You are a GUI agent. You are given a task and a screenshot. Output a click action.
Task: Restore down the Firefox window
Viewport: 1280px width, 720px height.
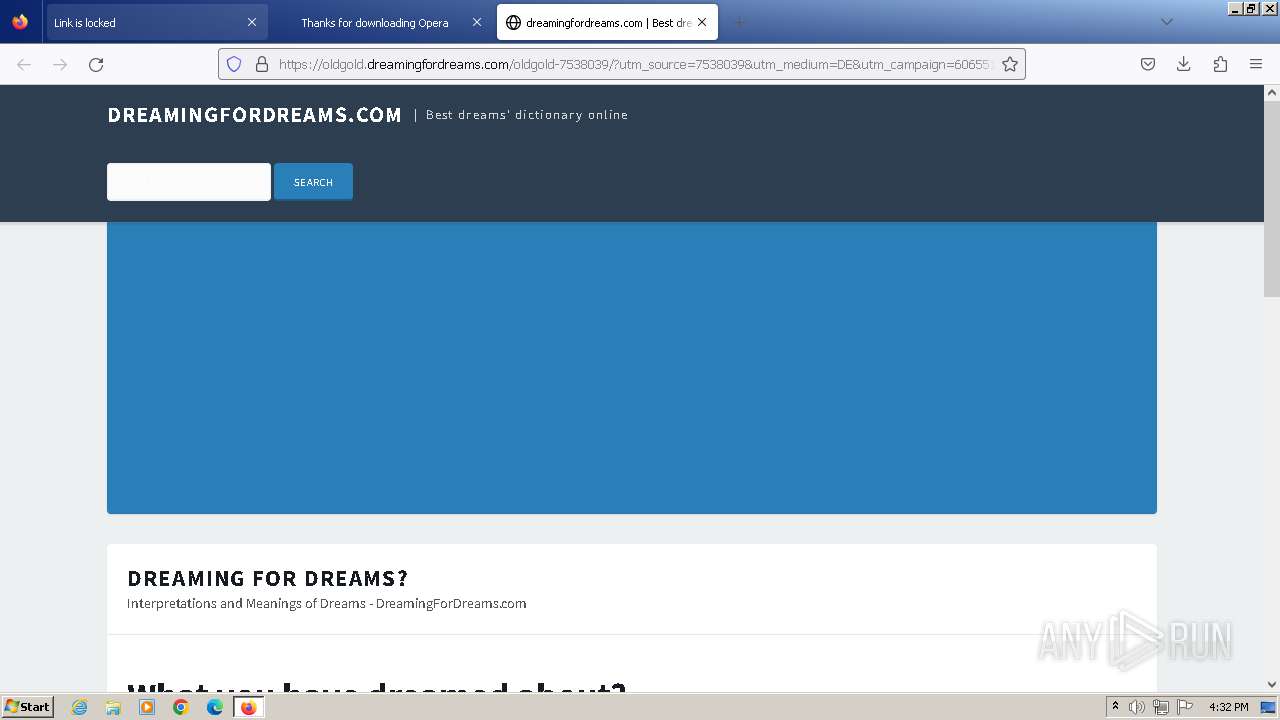pyautogui.click(x=1251, y=8)
